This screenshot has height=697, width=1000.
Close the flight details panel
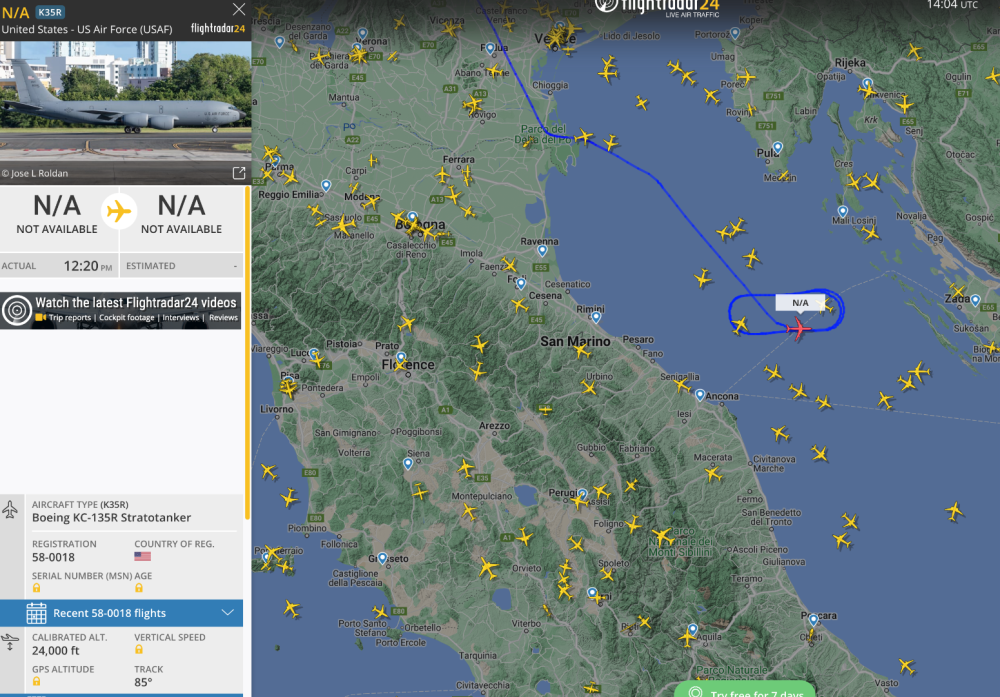238,9
